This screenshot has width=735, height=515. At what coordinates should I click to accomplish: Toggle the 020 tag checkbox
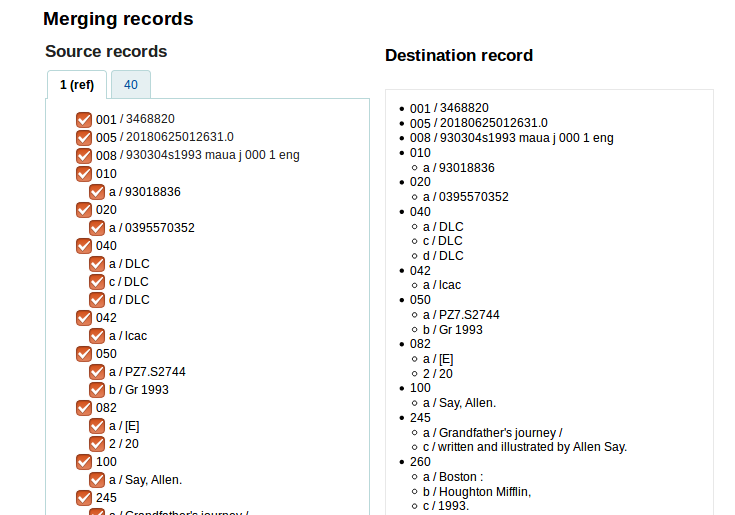point(84,209)
